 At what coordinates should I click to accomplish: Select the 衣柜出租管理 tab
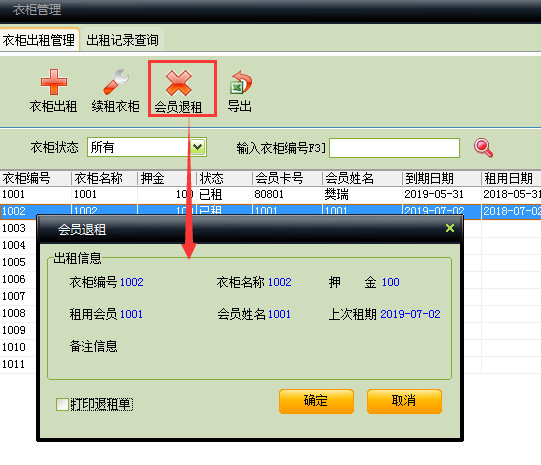tap(39, 40)
